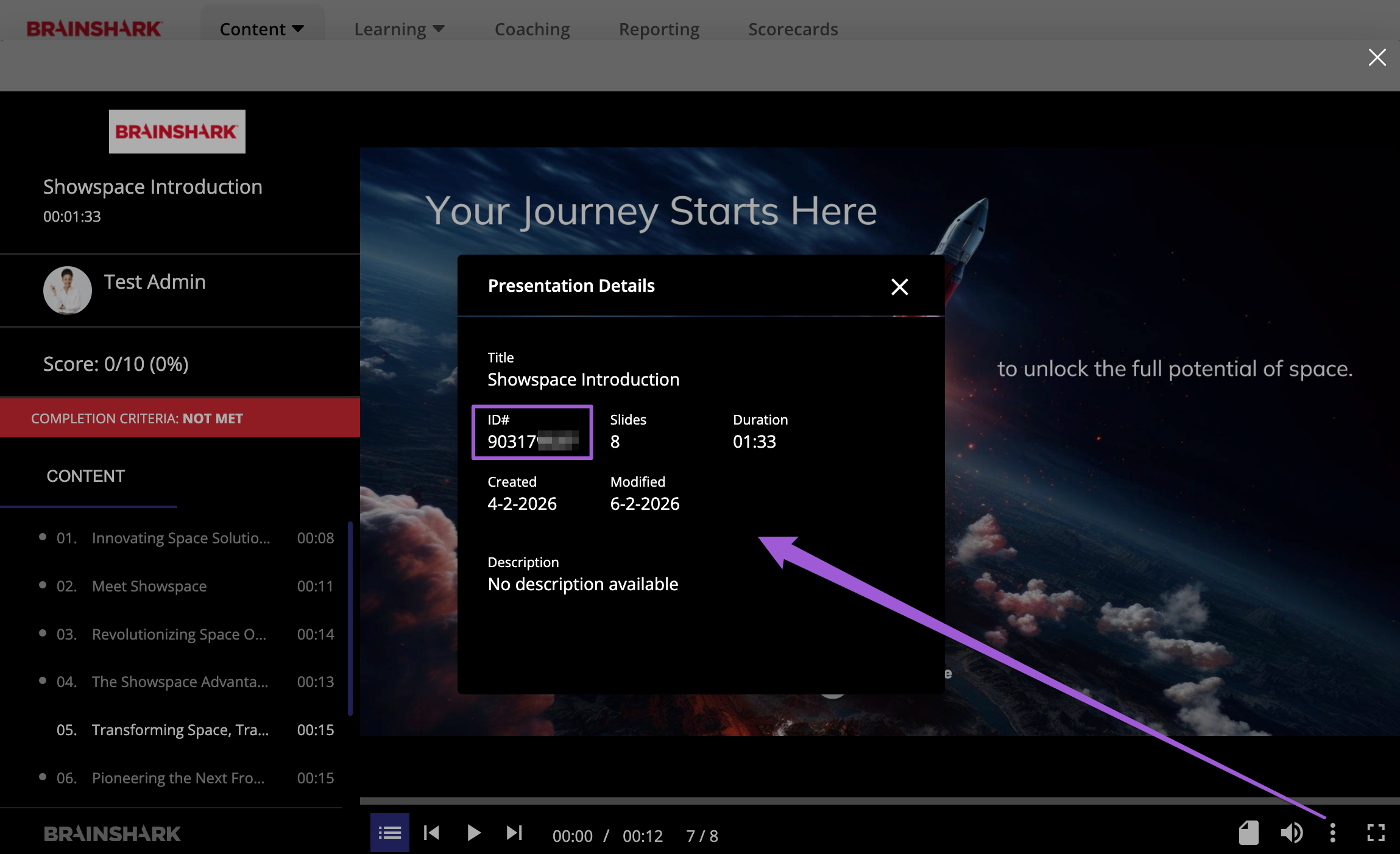Screen dimensions: 1400x854
Task: Skip to the next slide
Action: 514,833
